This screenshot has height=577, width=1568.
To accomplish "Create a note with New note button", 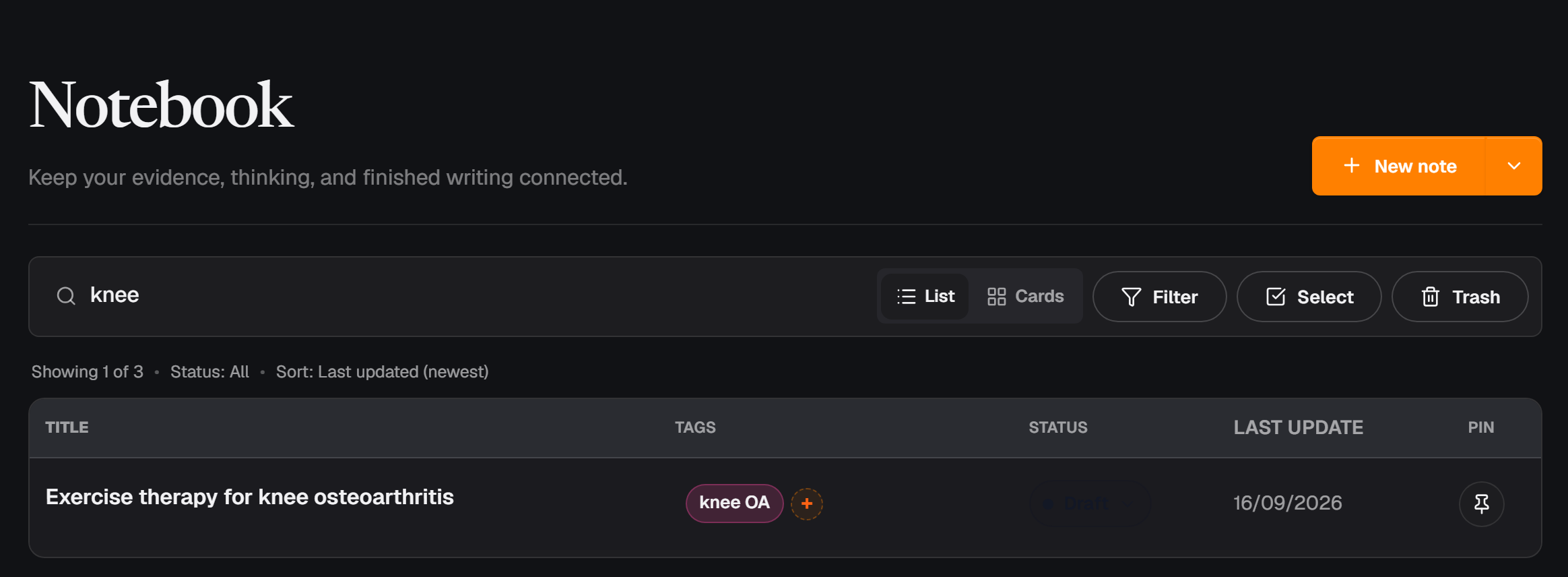I will [x=1399, y=166].
